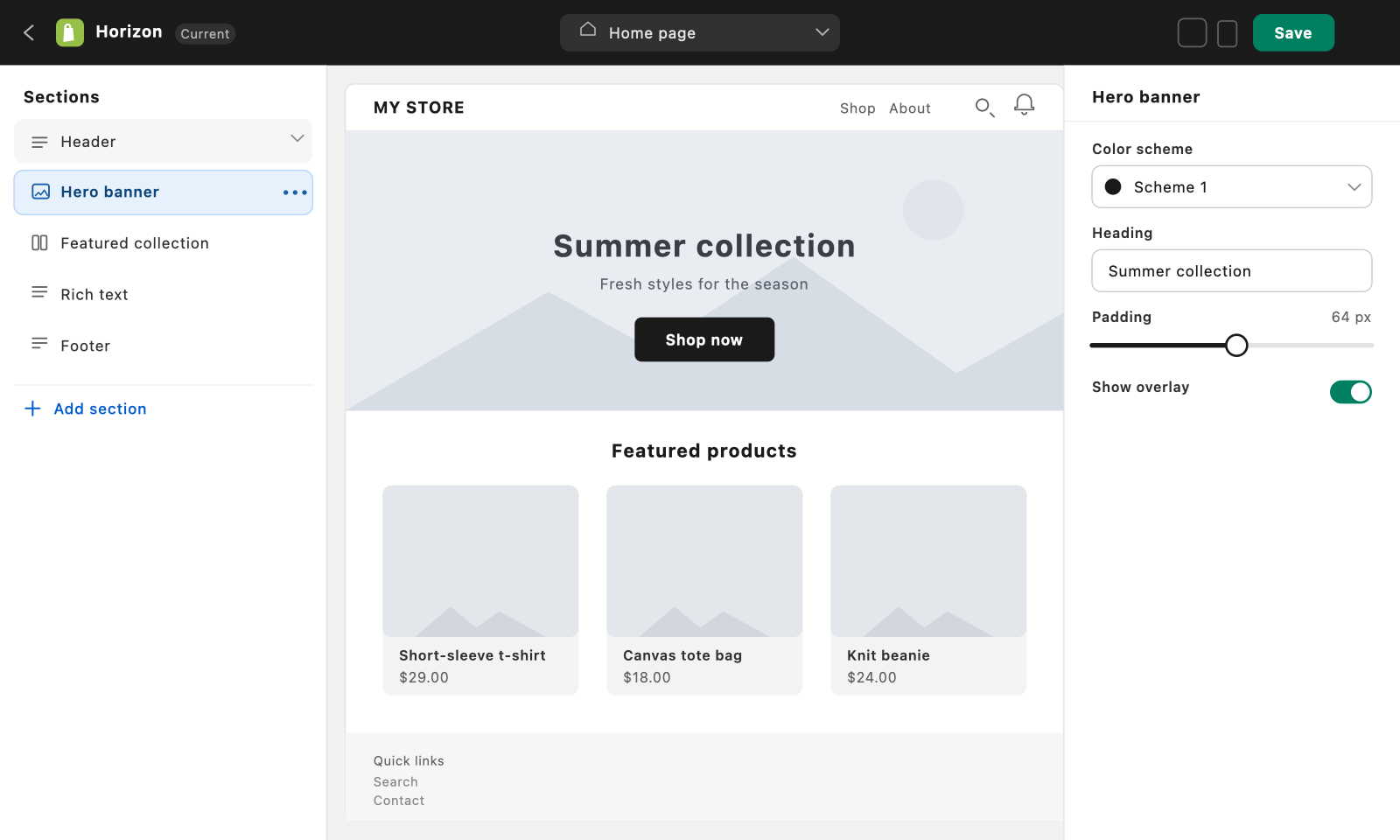Select the Header section row
The image size is (1400, 840).
click(x=163, y=142)
